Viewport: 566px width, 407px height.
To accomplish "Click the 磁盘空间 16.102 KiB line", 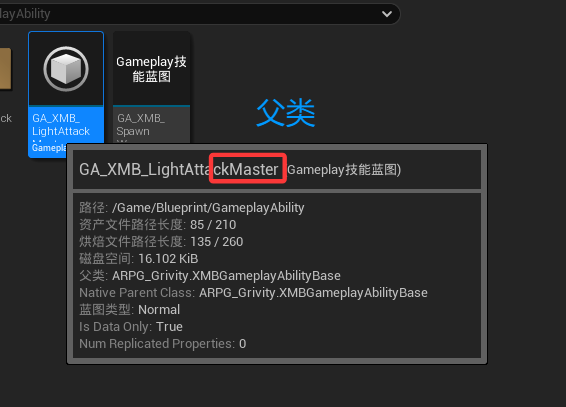I will 139,259.
